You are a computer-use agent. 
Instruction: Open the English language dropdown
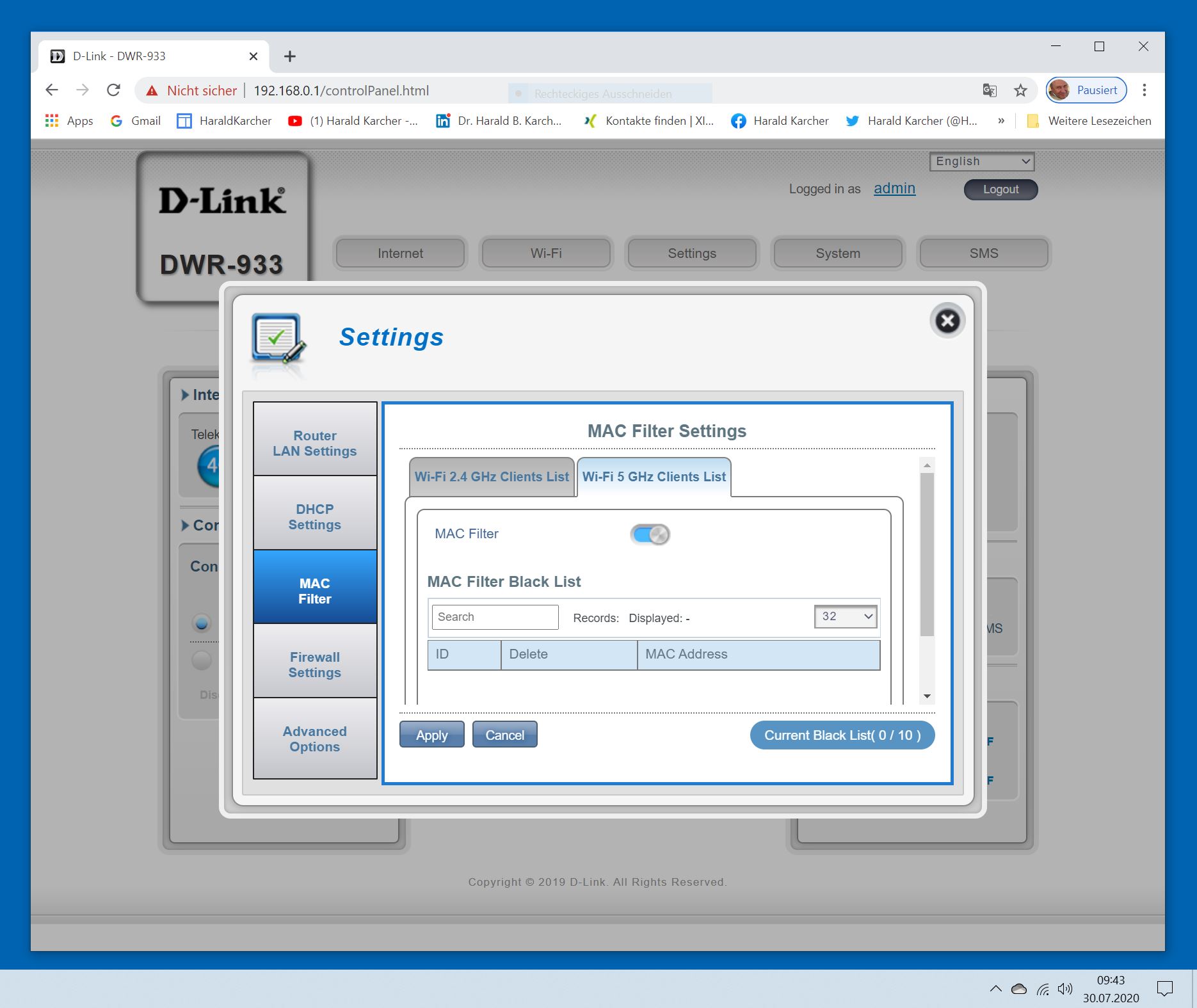[982, 161]
